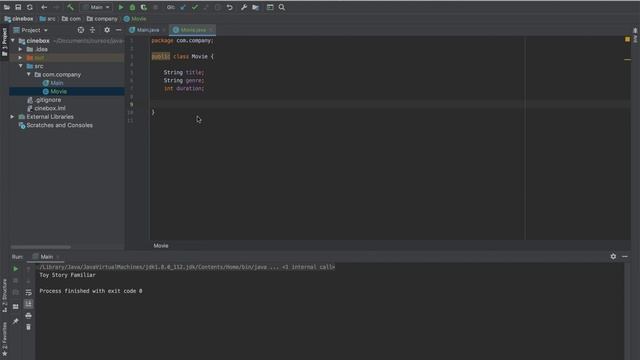
Task: Close the Movie.java tab
Action: 211,30
